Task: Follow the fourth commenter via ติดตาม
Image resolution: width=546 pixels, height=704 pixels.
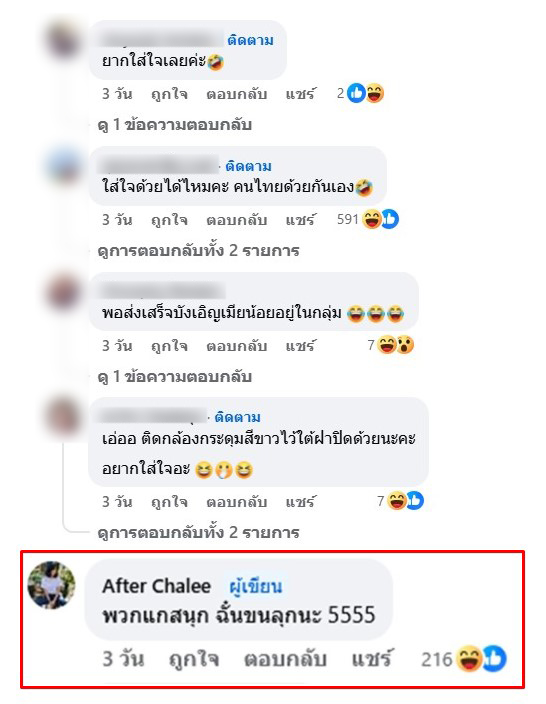Action: coord(237,417)
